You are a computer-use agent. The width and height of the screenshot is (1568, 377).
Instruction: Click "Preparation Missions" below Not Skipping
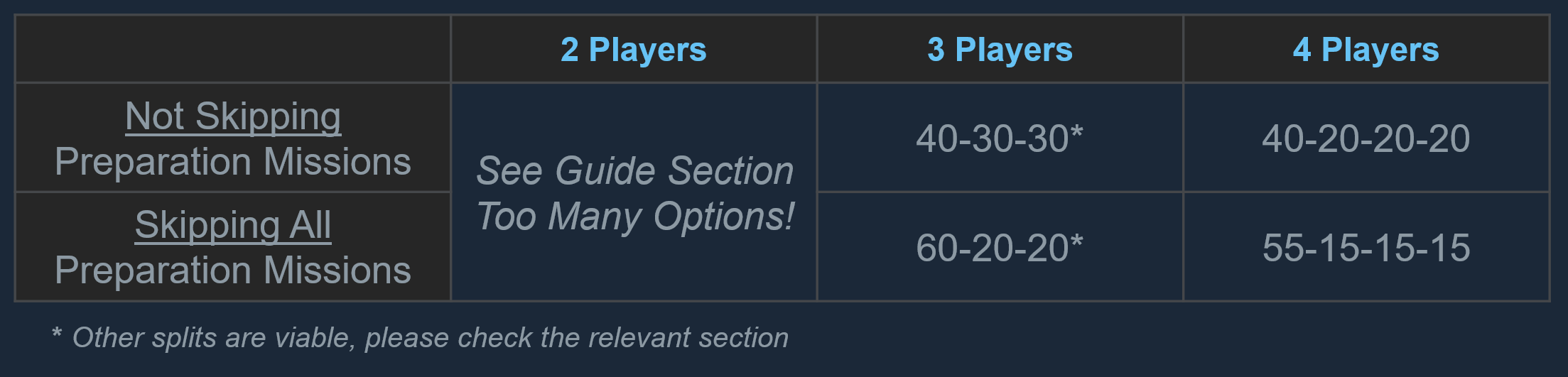233,162
